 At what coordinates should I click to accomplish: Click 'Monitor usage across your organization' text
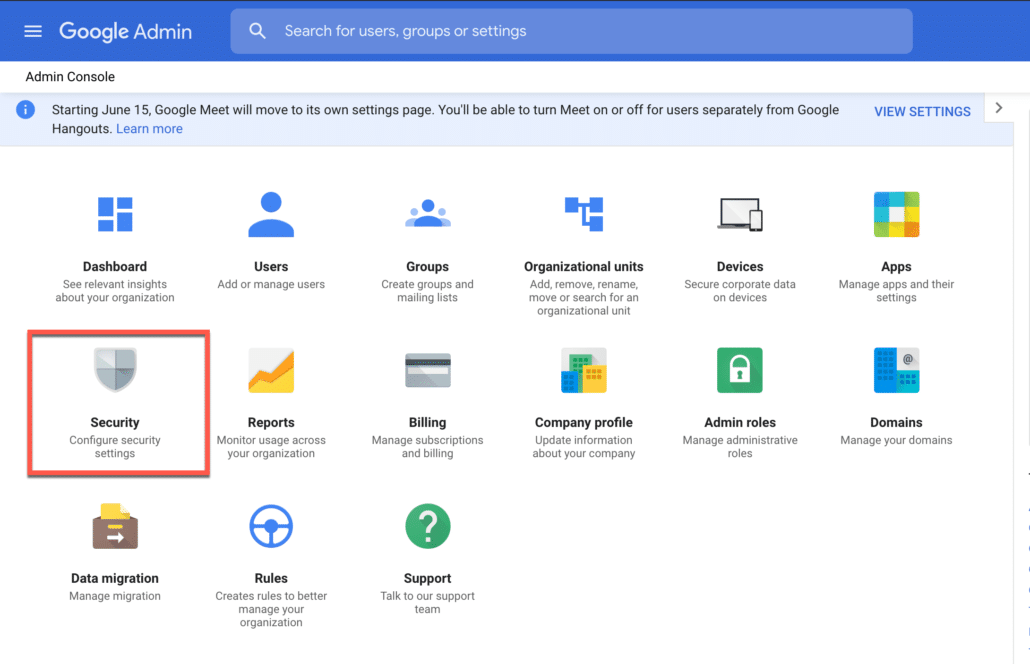tap(271, 447)
